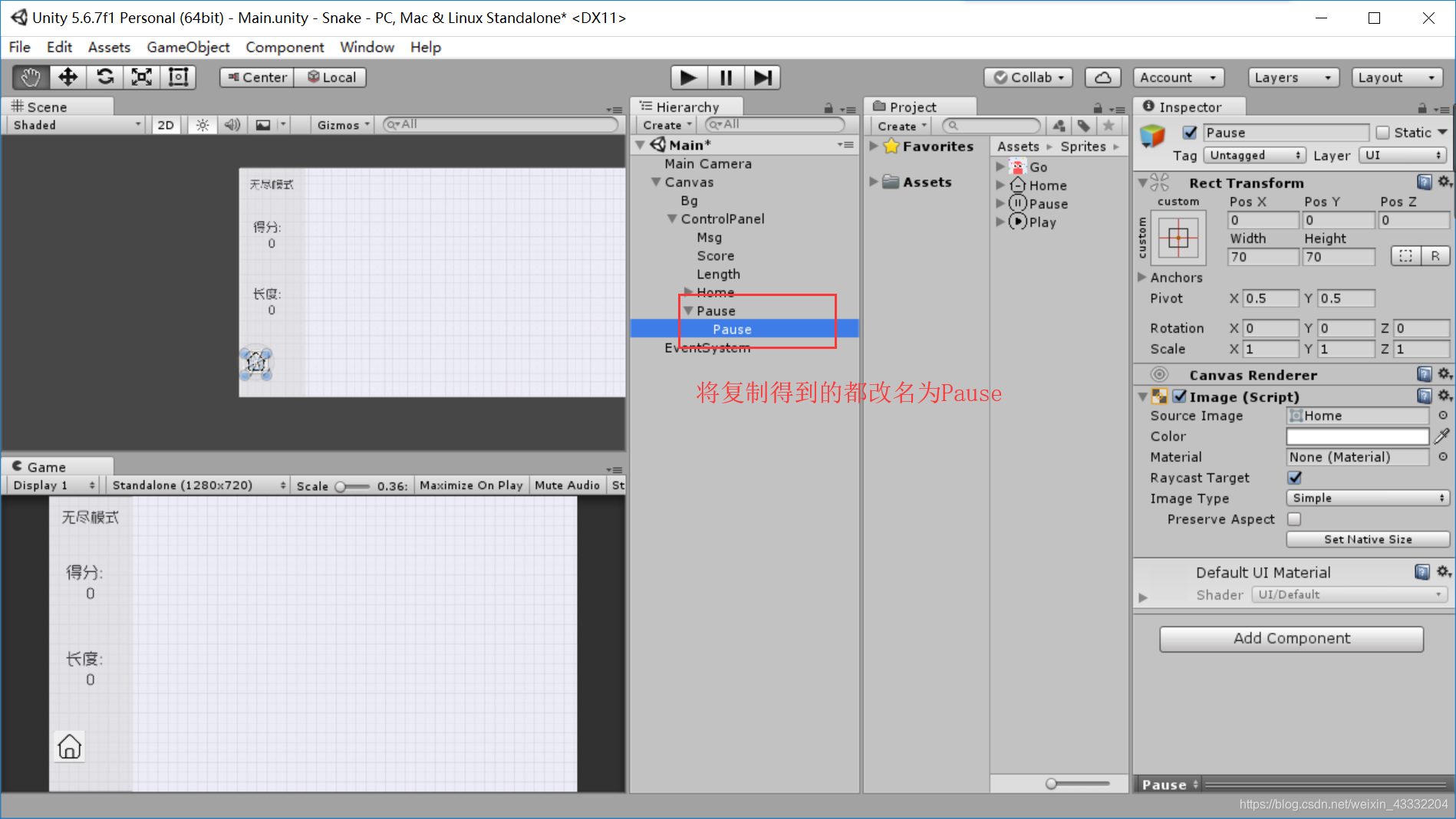Click the Project search-by-type icon
Screen dimensions: 1456x819
click(x=1059, y=126)
